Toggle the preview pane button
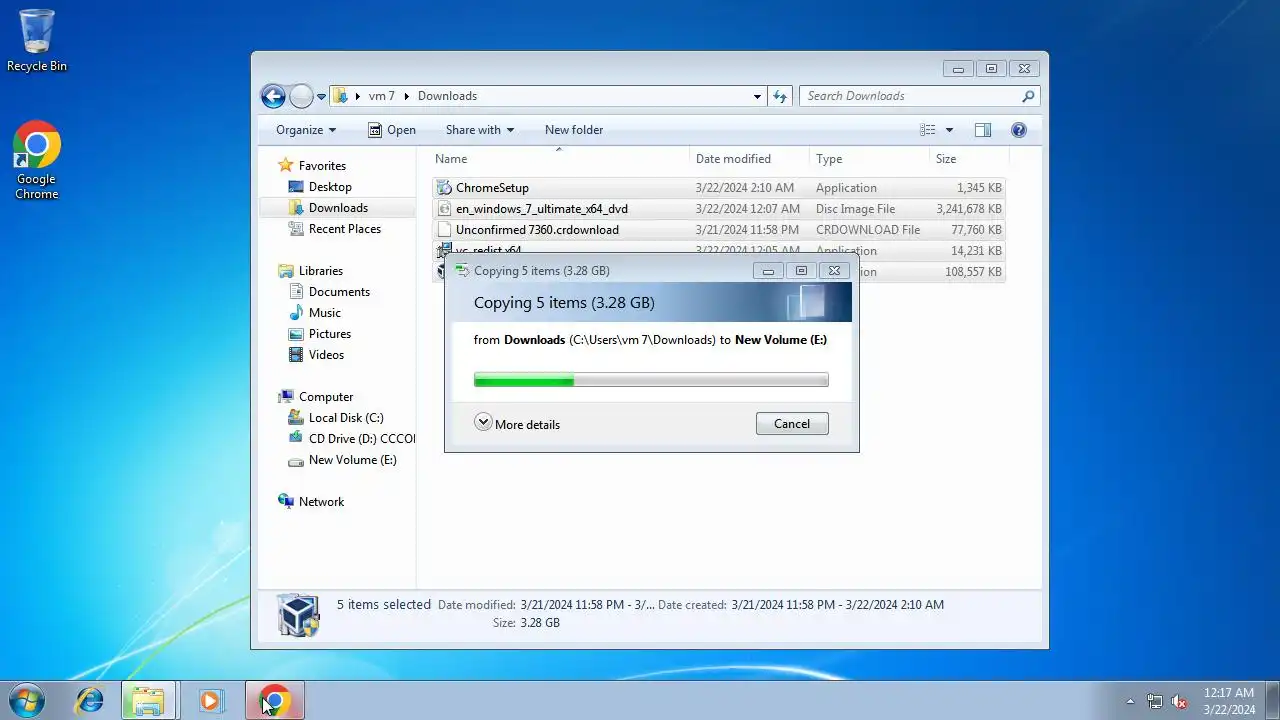The image size is (1280, 720). click(x=983, y=130)
